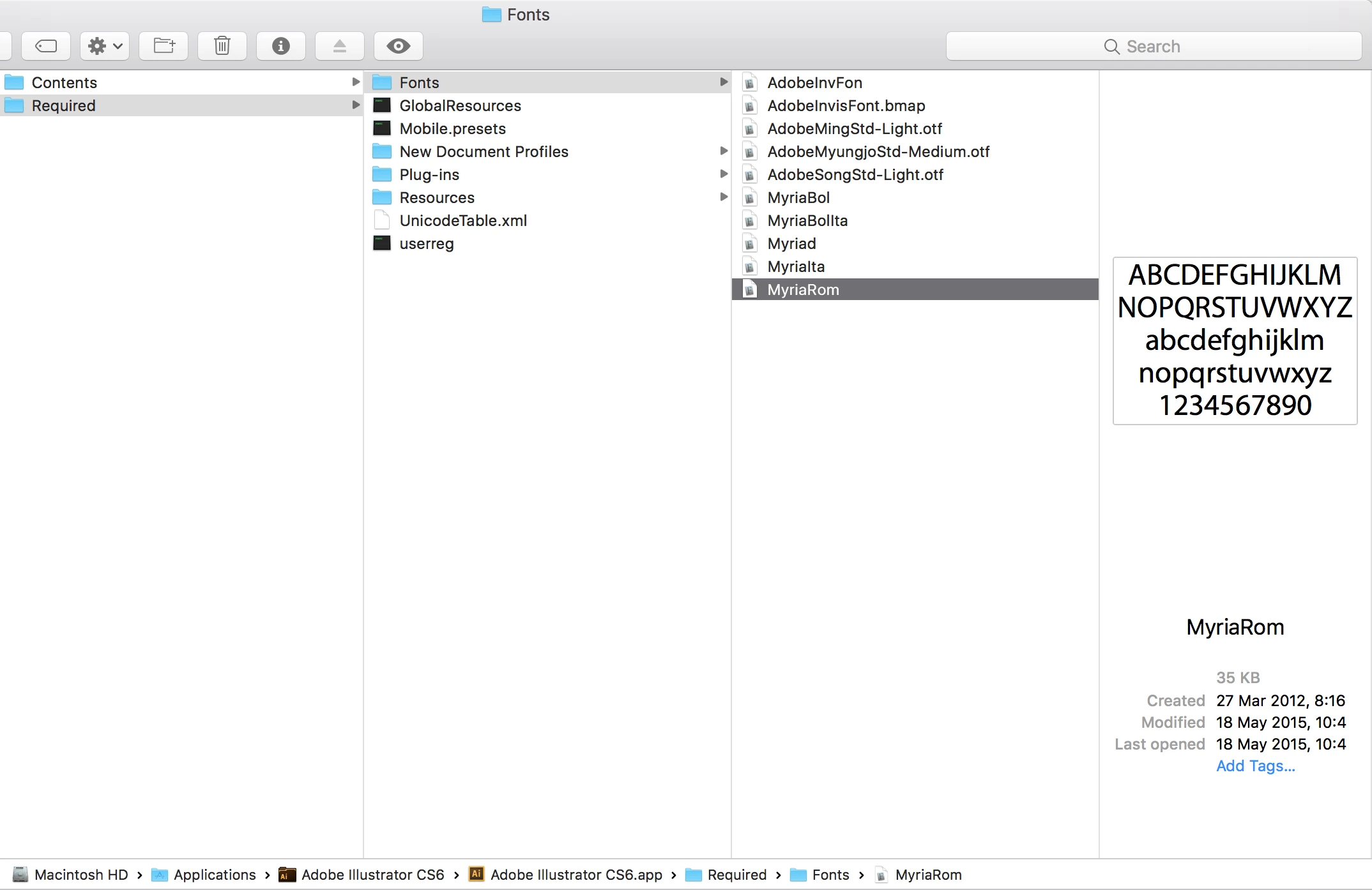1372x890 pixels.
Task: Click Adobe Illustrator CS6.app in the path bar
Action: click(575, 875)
